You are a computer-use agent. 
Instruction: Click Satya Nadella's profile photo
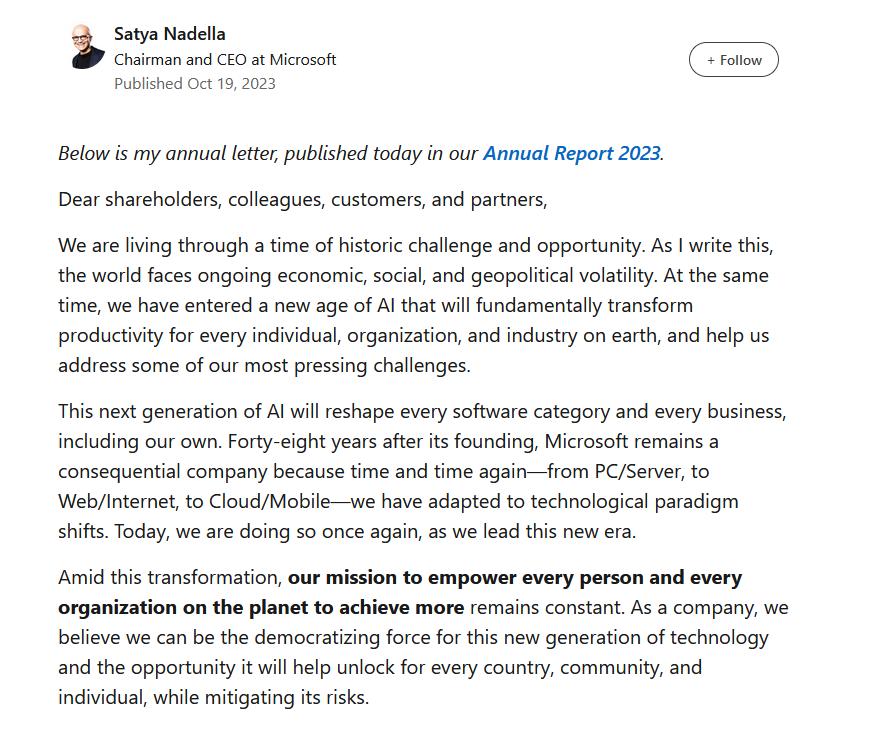coord(87,47)
